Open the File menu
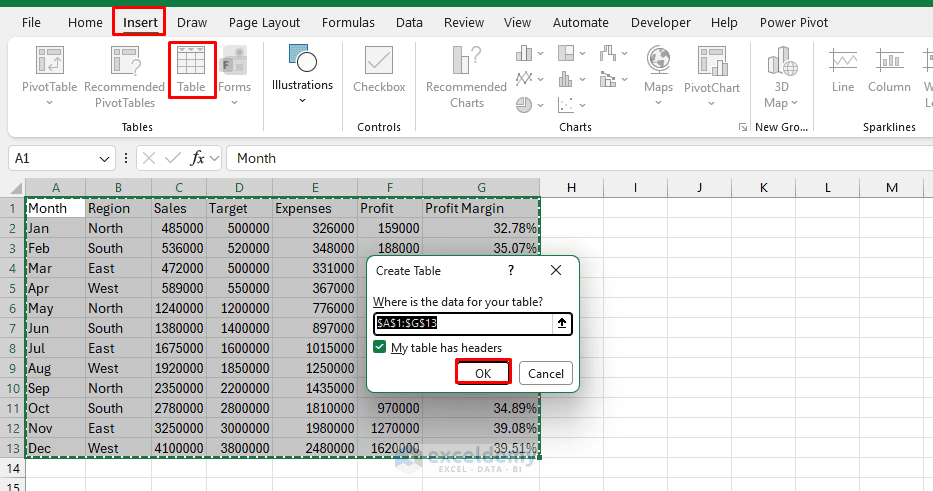 pos(31,23)
